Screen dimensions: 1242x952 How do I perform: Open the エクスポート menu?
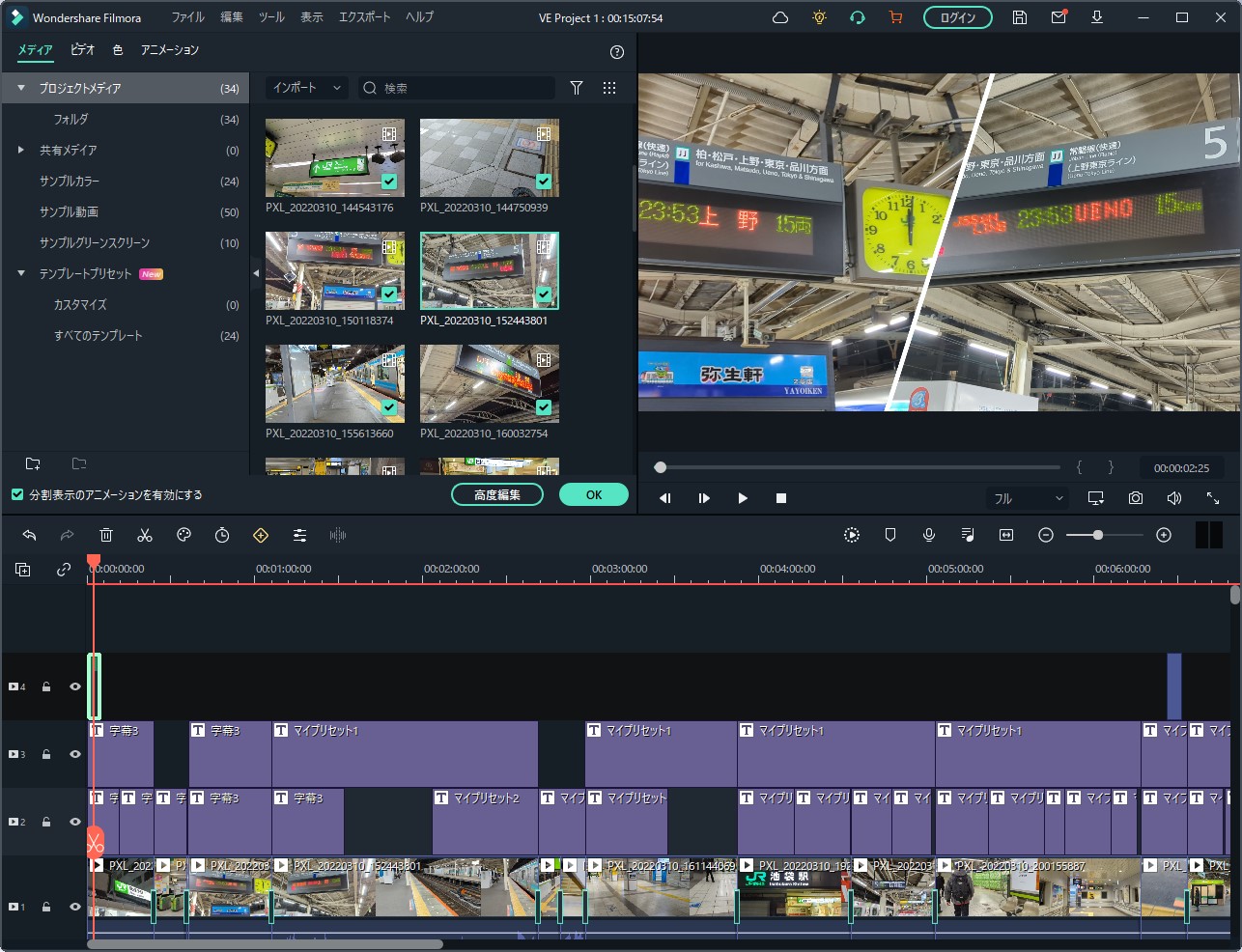click(364, 17)
